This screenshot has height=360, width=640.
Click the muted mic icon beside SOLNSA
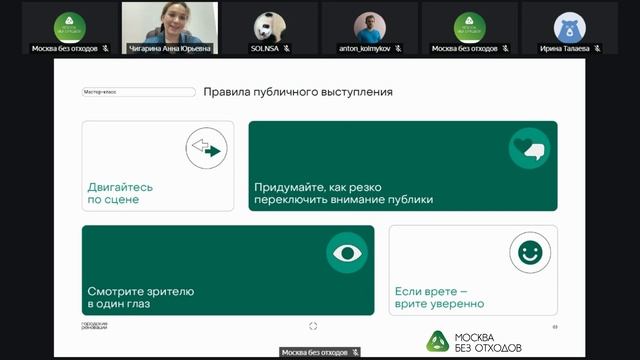coord(287,48)
